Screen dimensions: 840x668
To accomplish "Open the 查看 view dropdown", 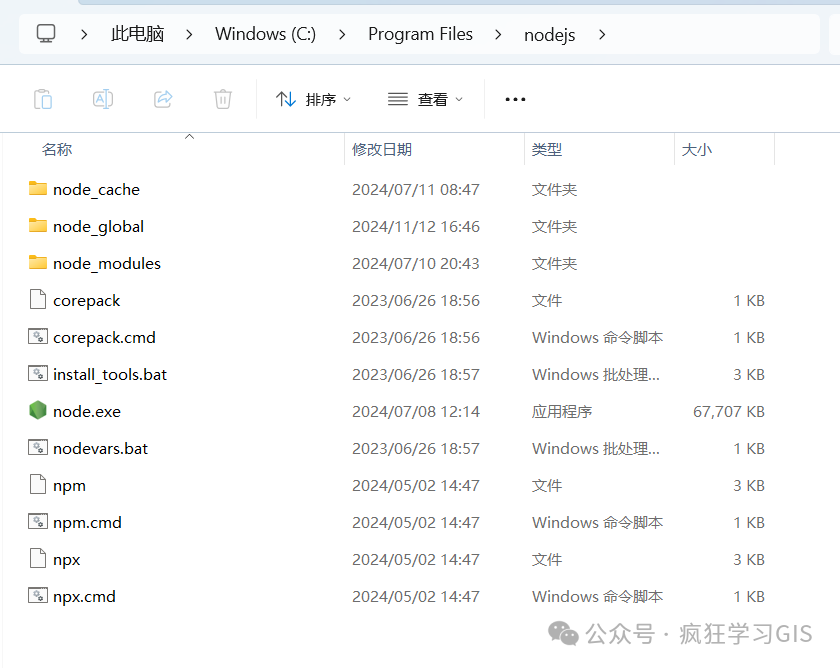I will click(x=426, y=99).
